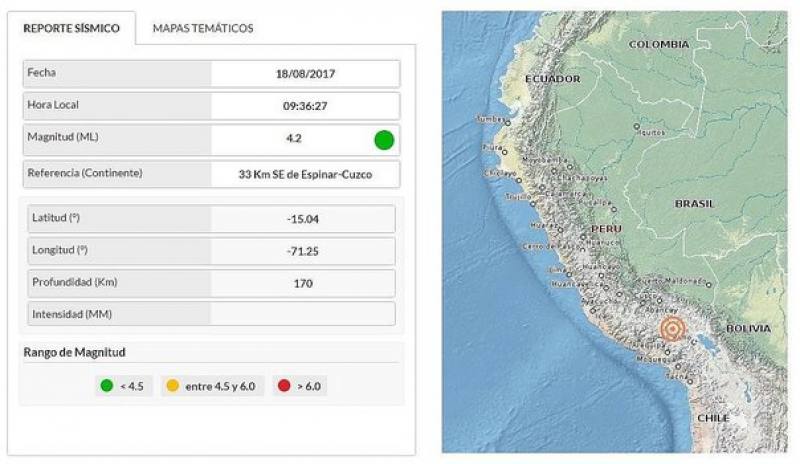Click the Puerto Maldonado city marker

(x=709, y=285)
